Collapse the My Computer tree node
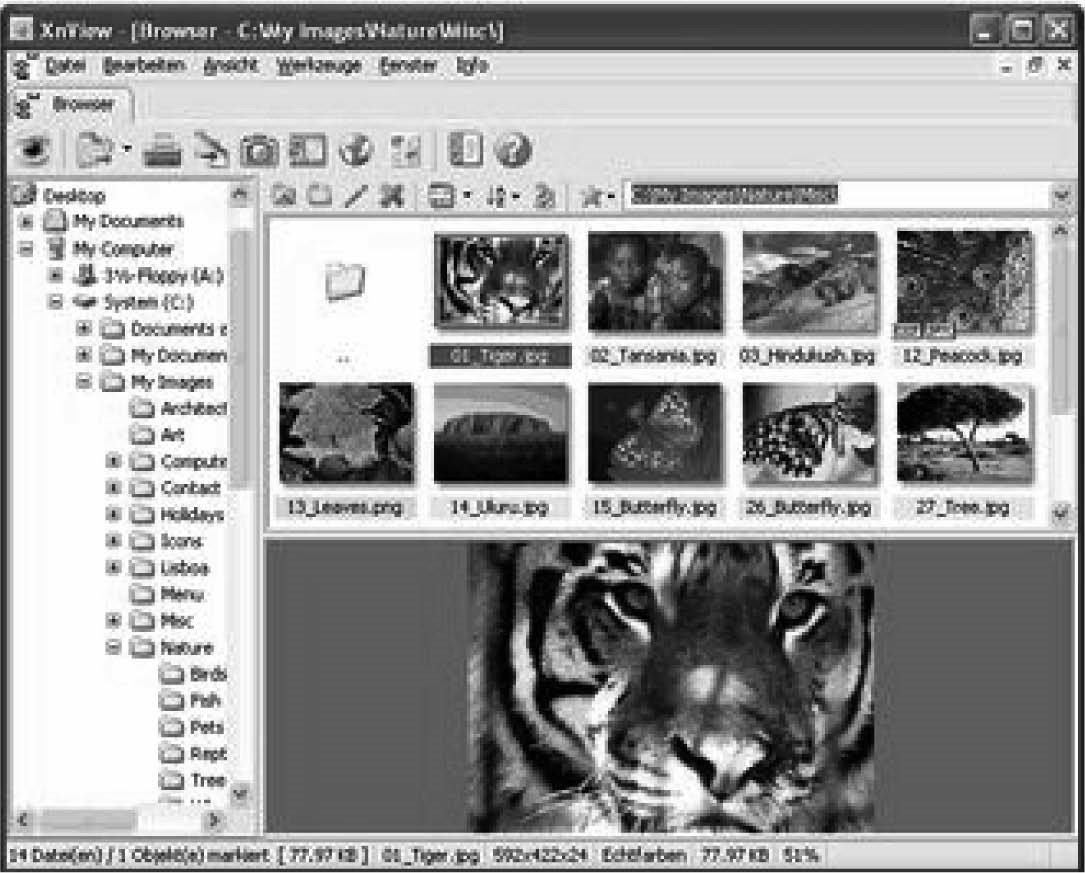The image size is (1085, 873). pyautogui.click(x=26, y=249)
